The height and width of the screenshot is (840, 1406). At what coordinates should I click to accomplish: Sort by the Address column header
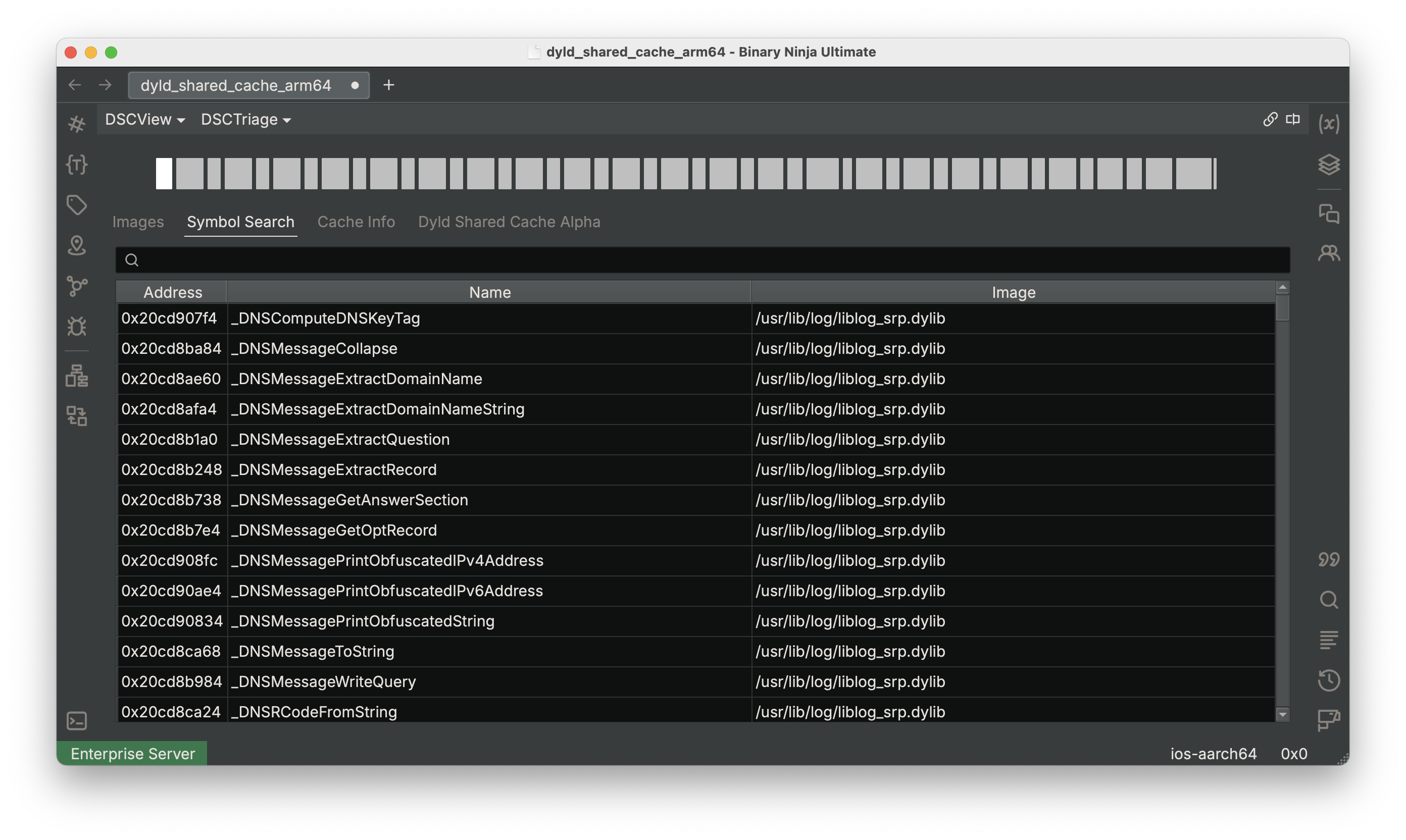tap(172, 292)
